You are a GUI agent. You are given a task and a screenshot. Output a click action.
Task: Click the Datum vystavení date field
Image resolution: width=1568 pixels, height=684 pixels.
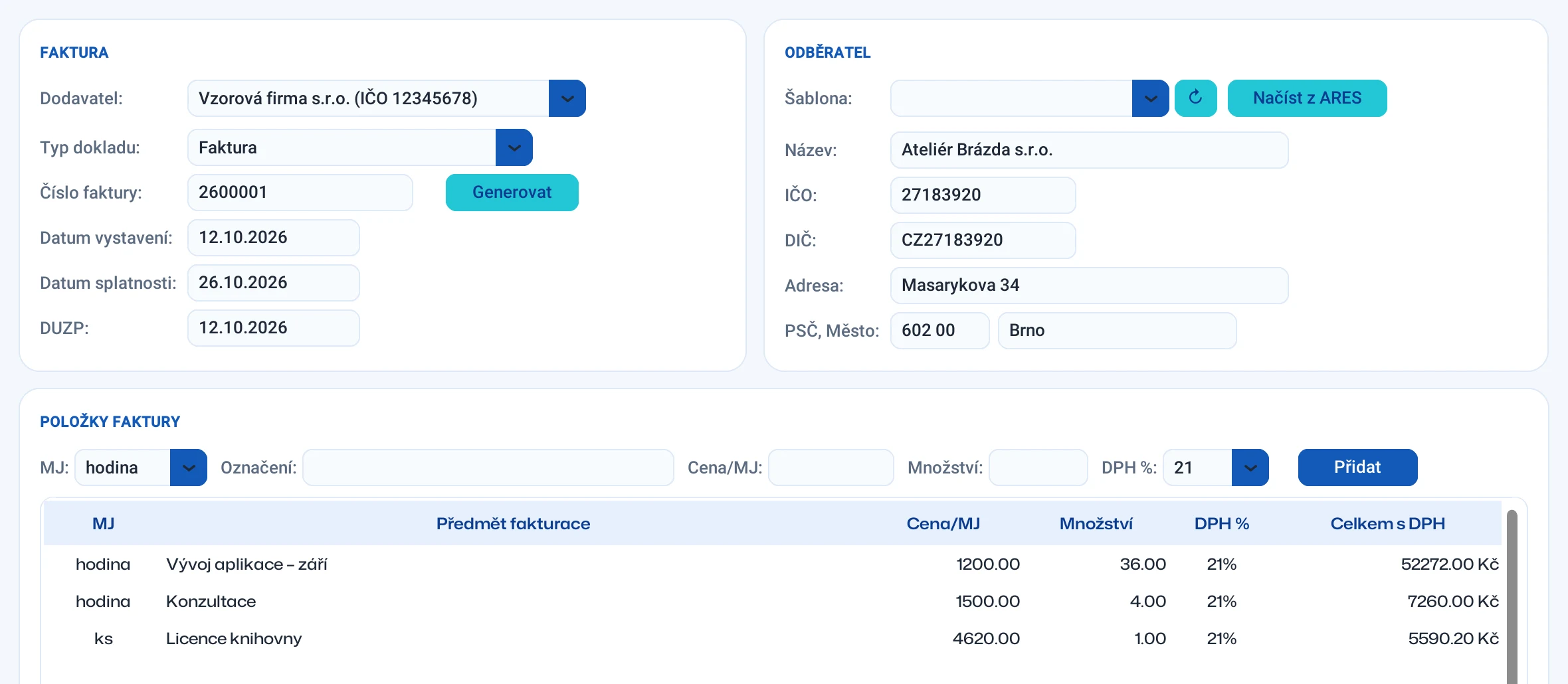(x=274, y=238)
